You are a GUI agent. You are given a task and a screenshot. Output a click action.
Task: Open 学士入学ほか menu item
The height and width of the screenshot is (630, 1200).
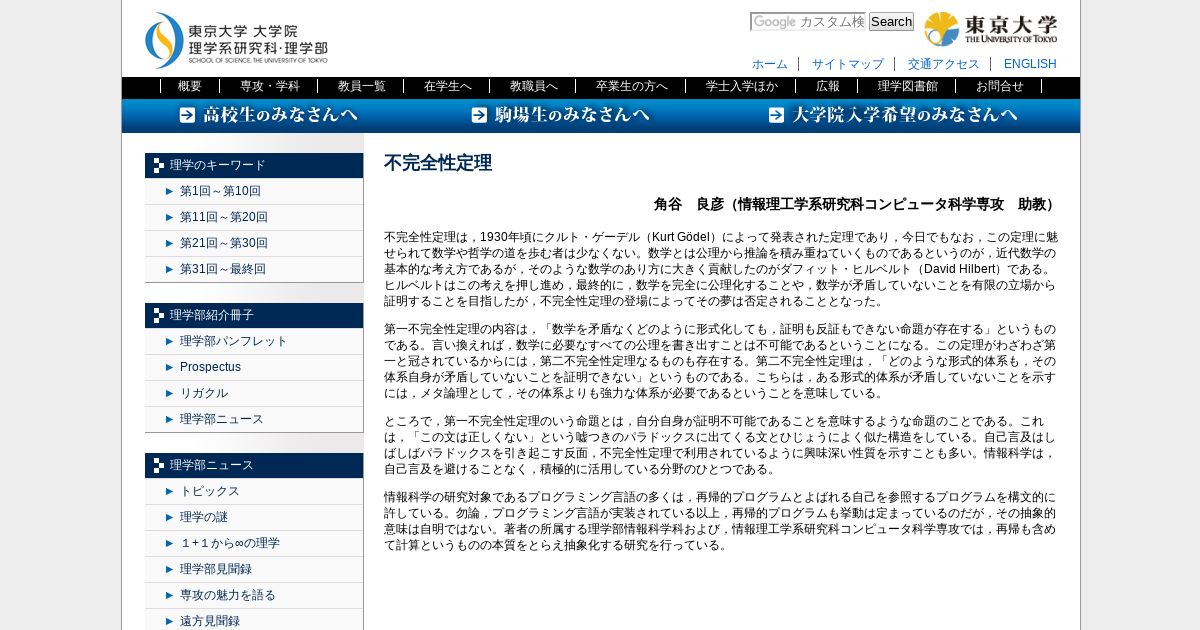click(742, 86)
